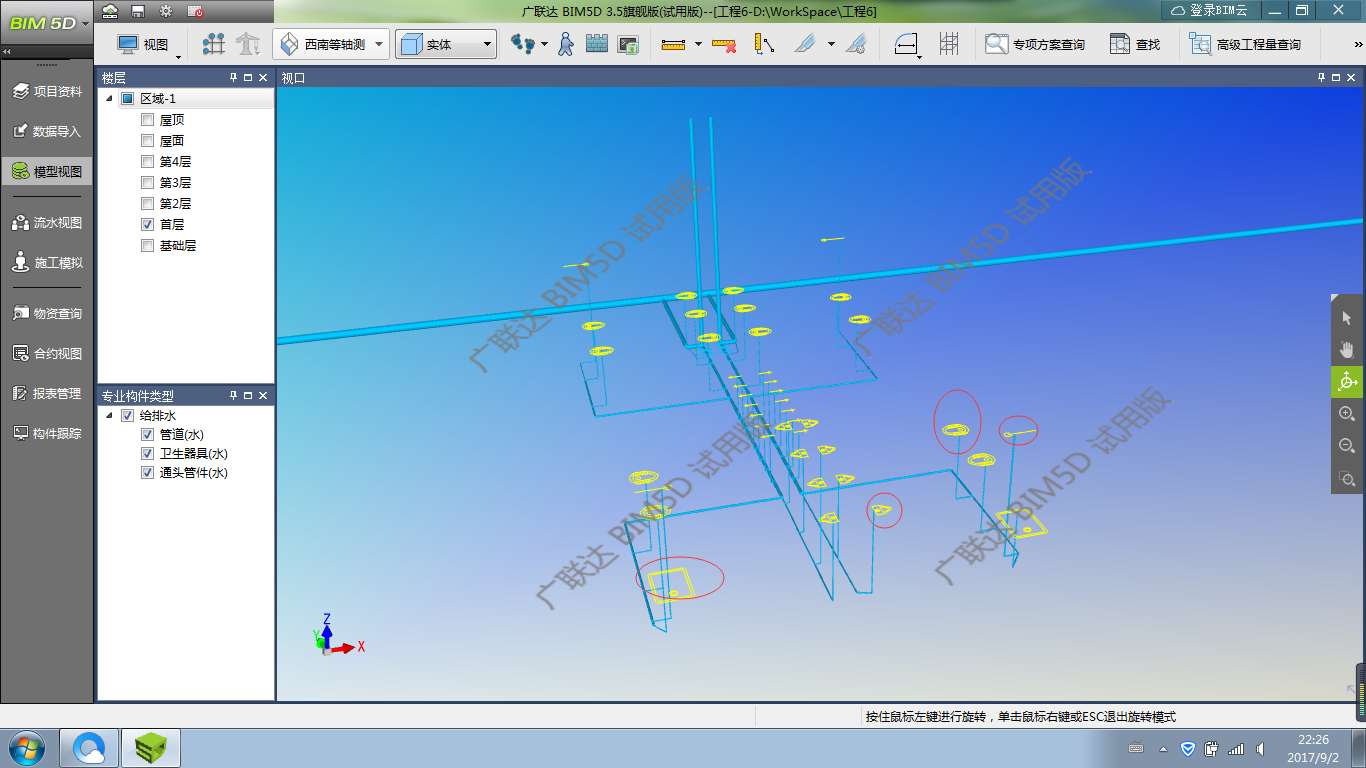1366x768 pixels.
Task: Open the 西南等轴测 view direction dropdown
Action: 379,44
